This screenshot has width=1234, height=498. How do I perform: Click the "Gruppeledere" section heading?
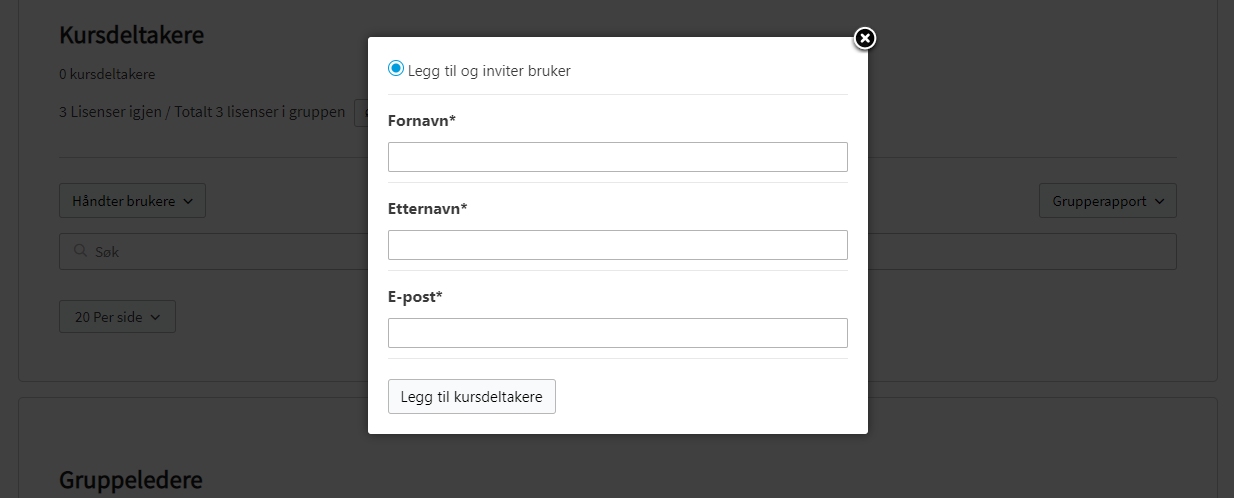[130, 480]
